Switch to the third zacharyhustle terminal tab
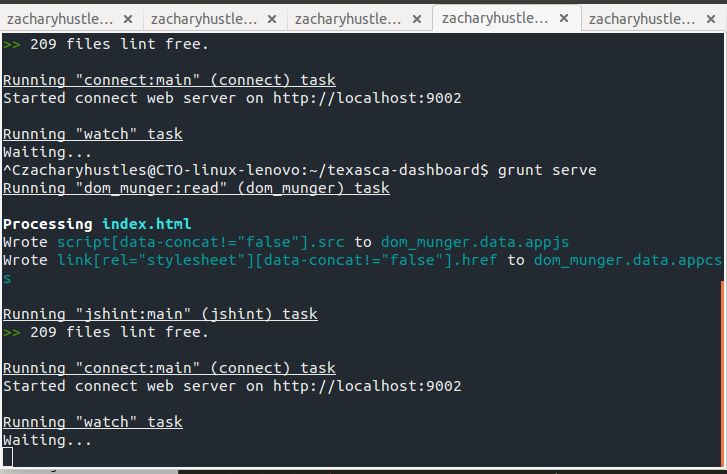This screenshot has height=474, width=727. tap(348, 19)
